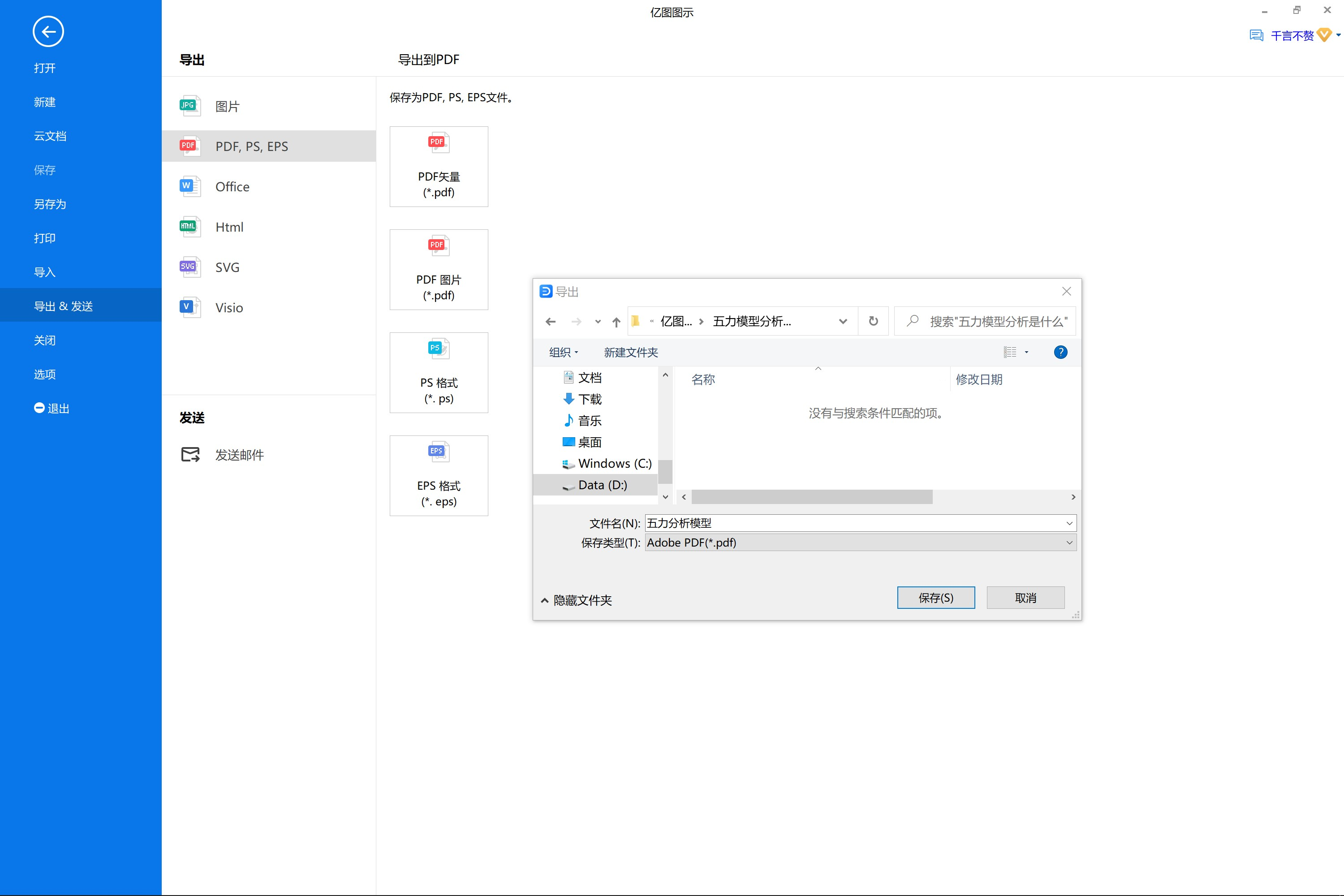Expand the save type dropdown
The height and width of the screenshot is (896, 1344).
coord(1068,543)
